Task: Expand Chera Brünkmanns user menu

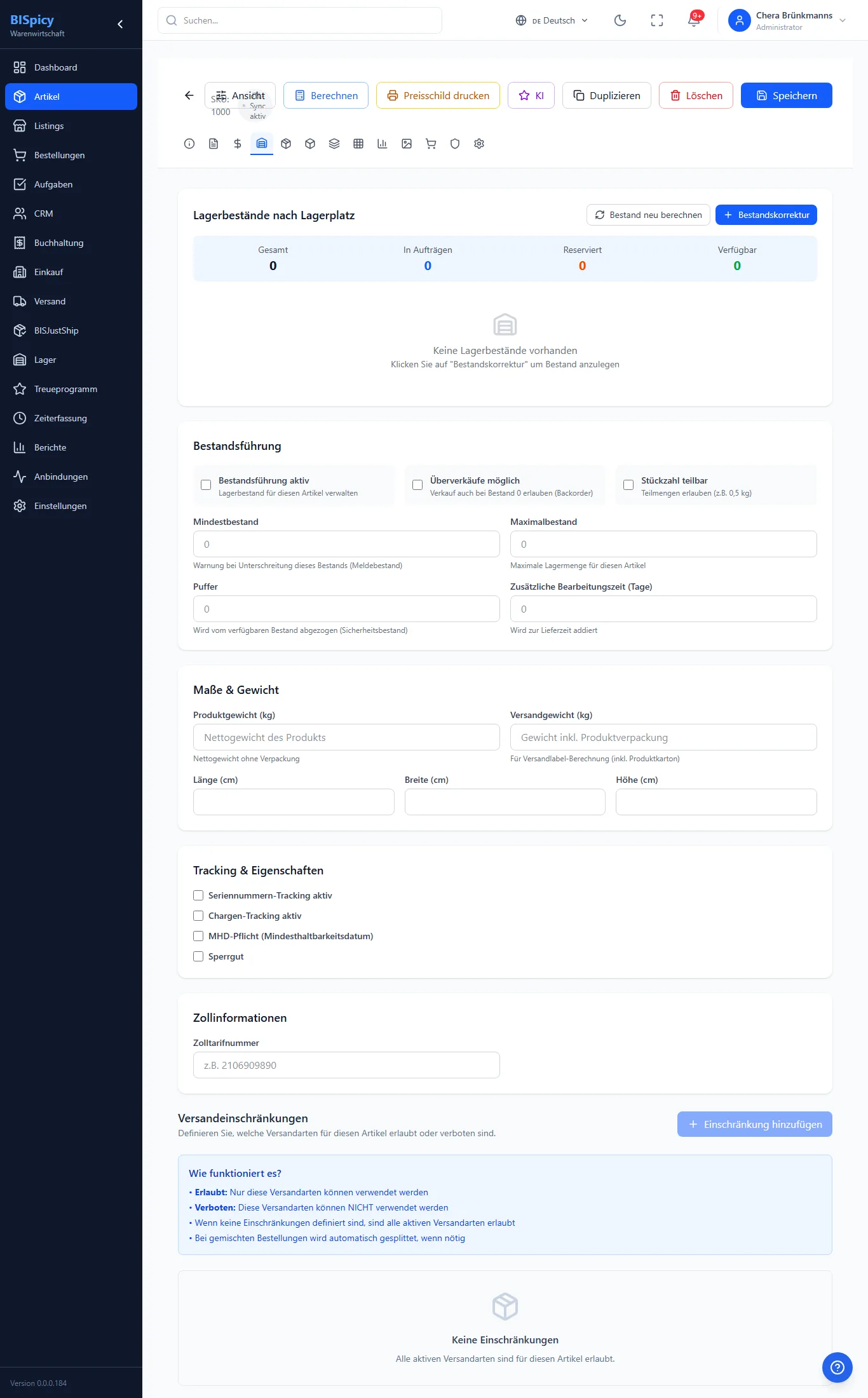Action: point(788,20)
